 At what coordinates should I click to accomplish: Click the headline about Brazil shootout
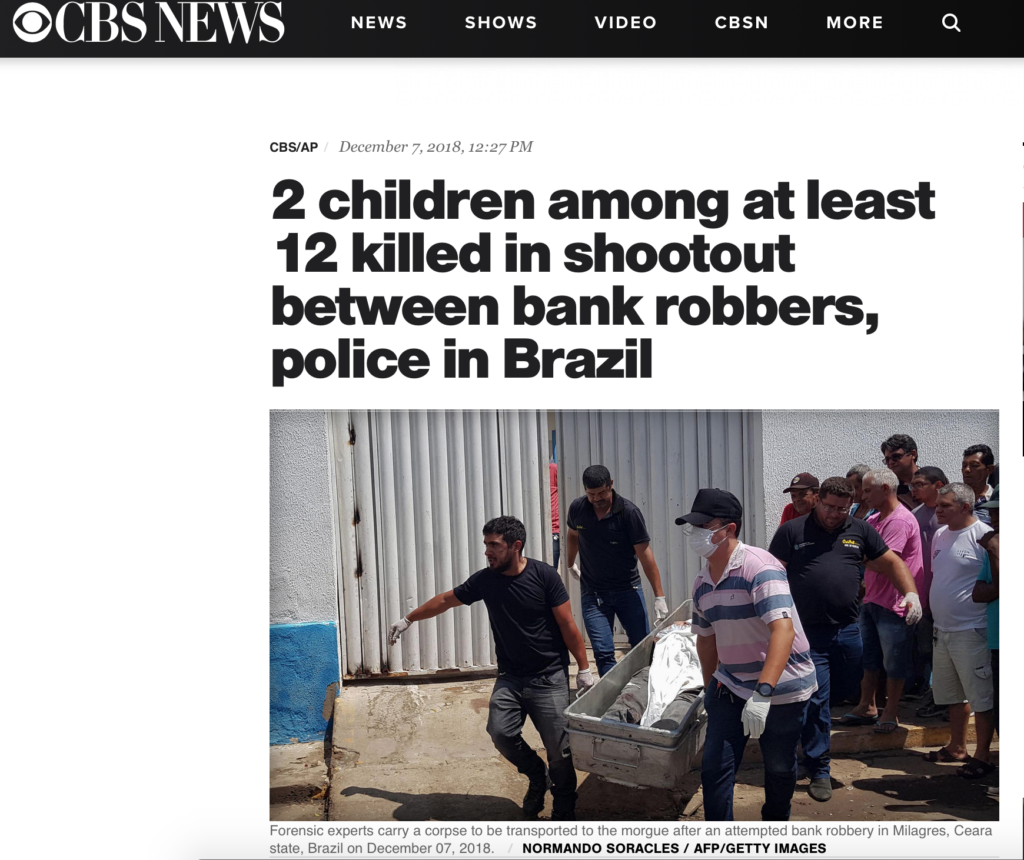(603, 279)
